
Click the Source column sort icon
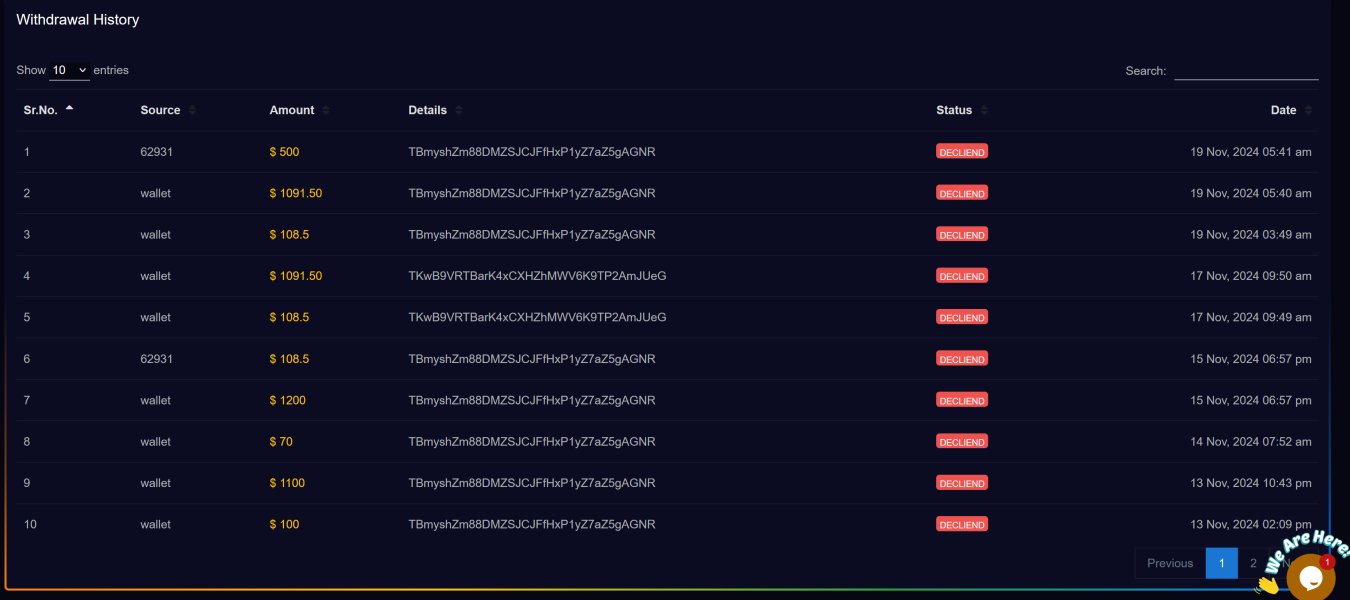pyautogui.click(x=192, y=110)
